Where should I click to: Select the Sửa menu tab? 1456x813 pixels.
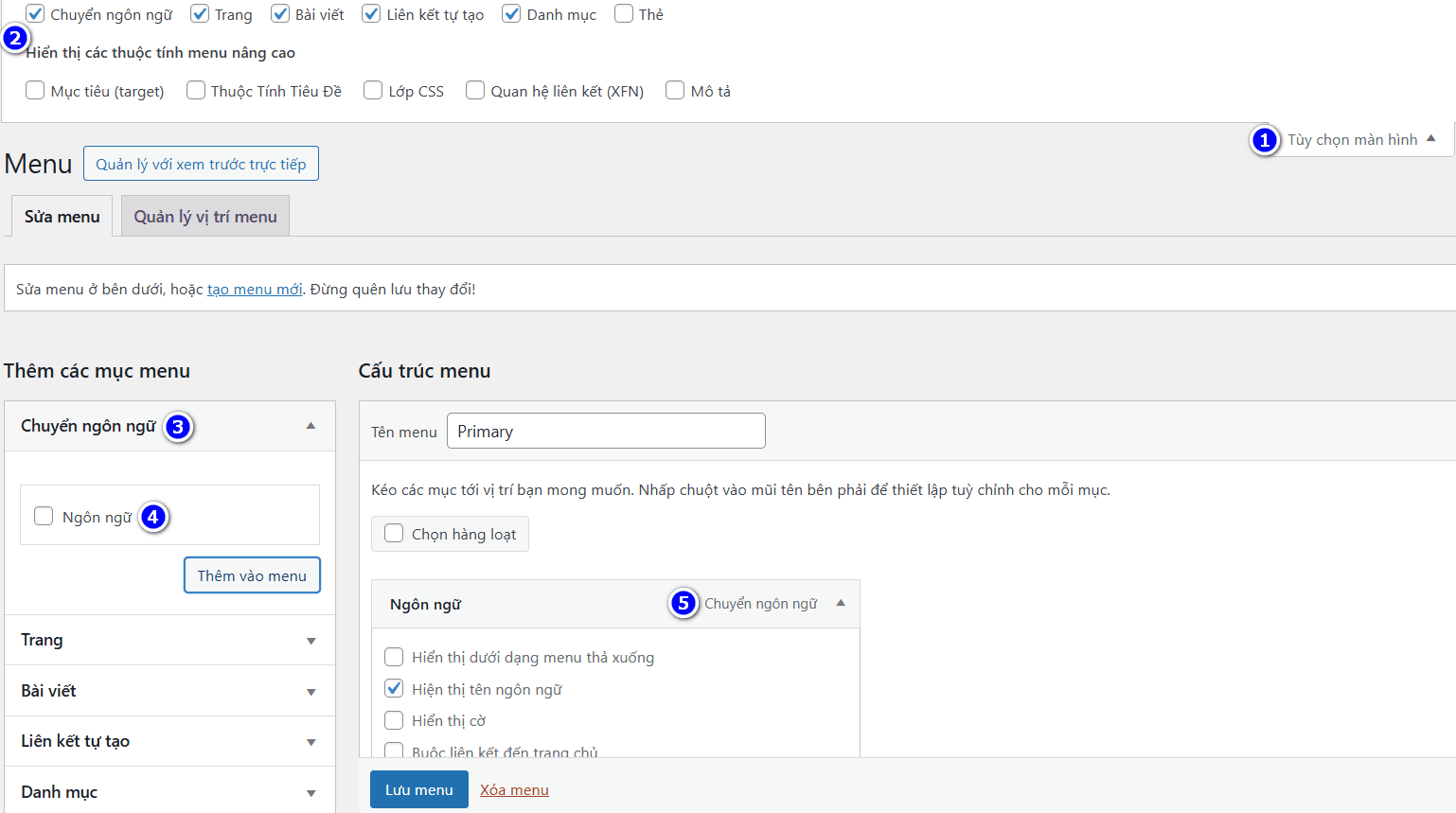point(62,217)
